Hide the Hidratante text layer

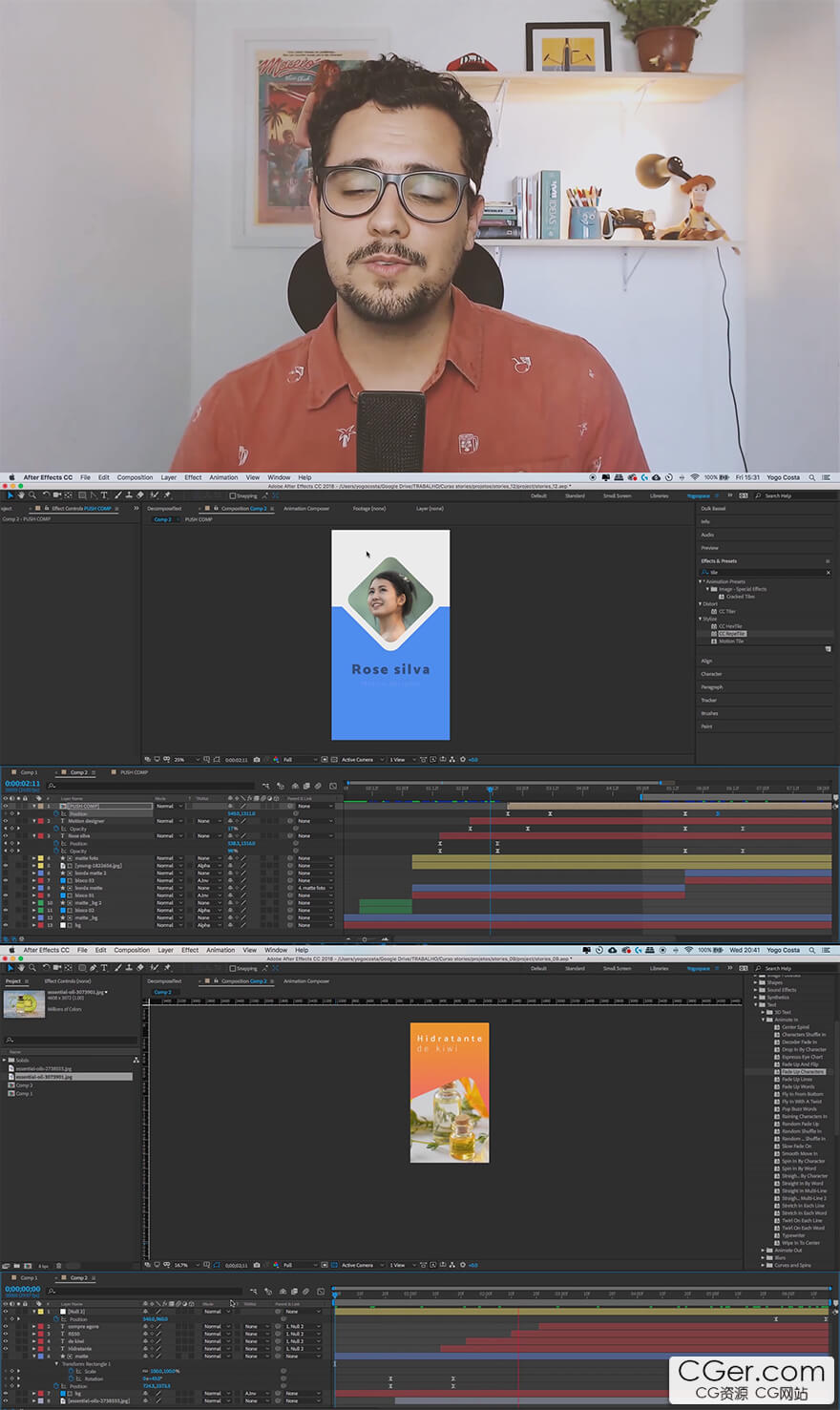tap(5, 1349)
